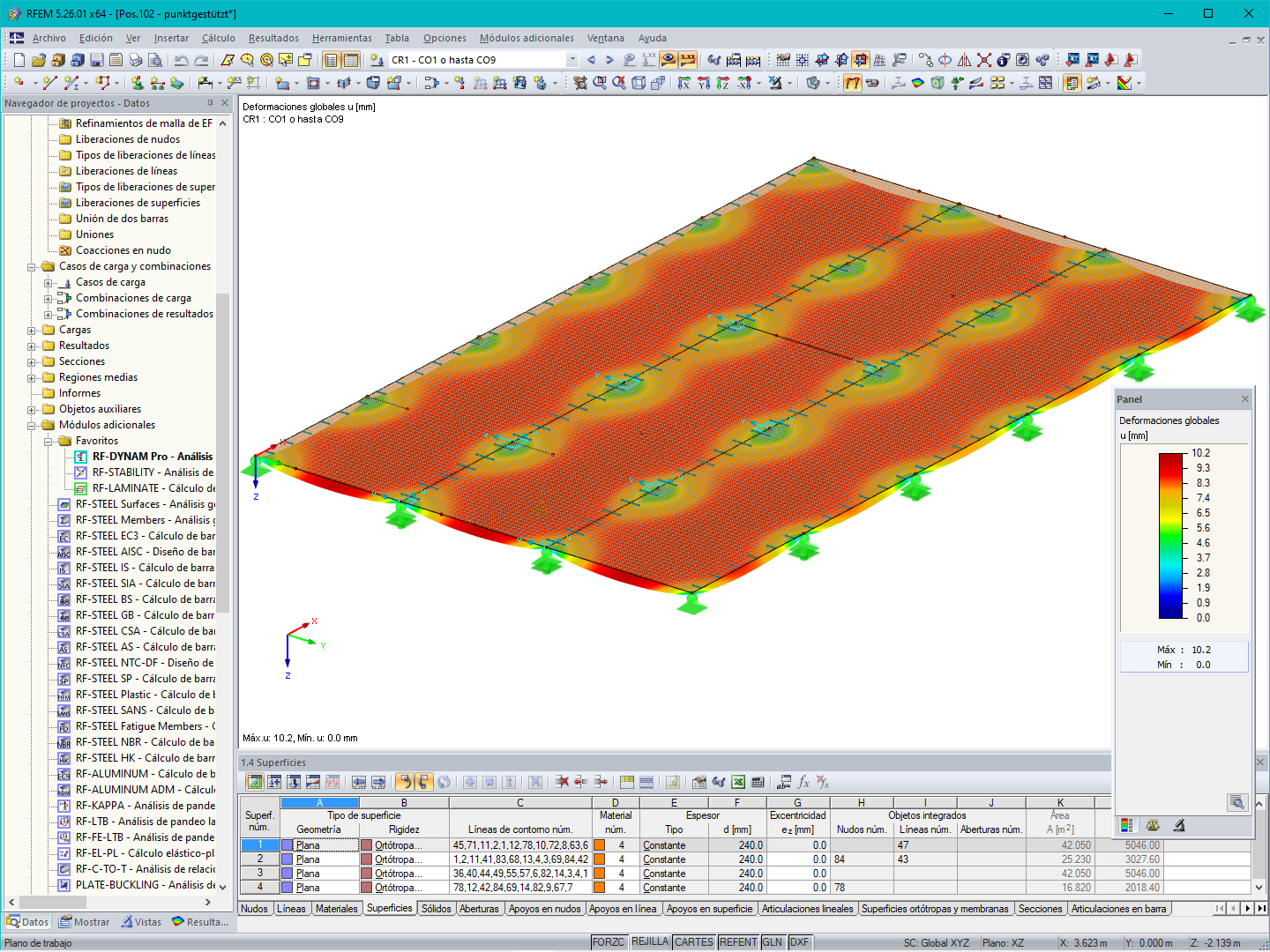Screen dimensions: 1270x952
Task: Click the save model icon
Action: pos(97,59)
